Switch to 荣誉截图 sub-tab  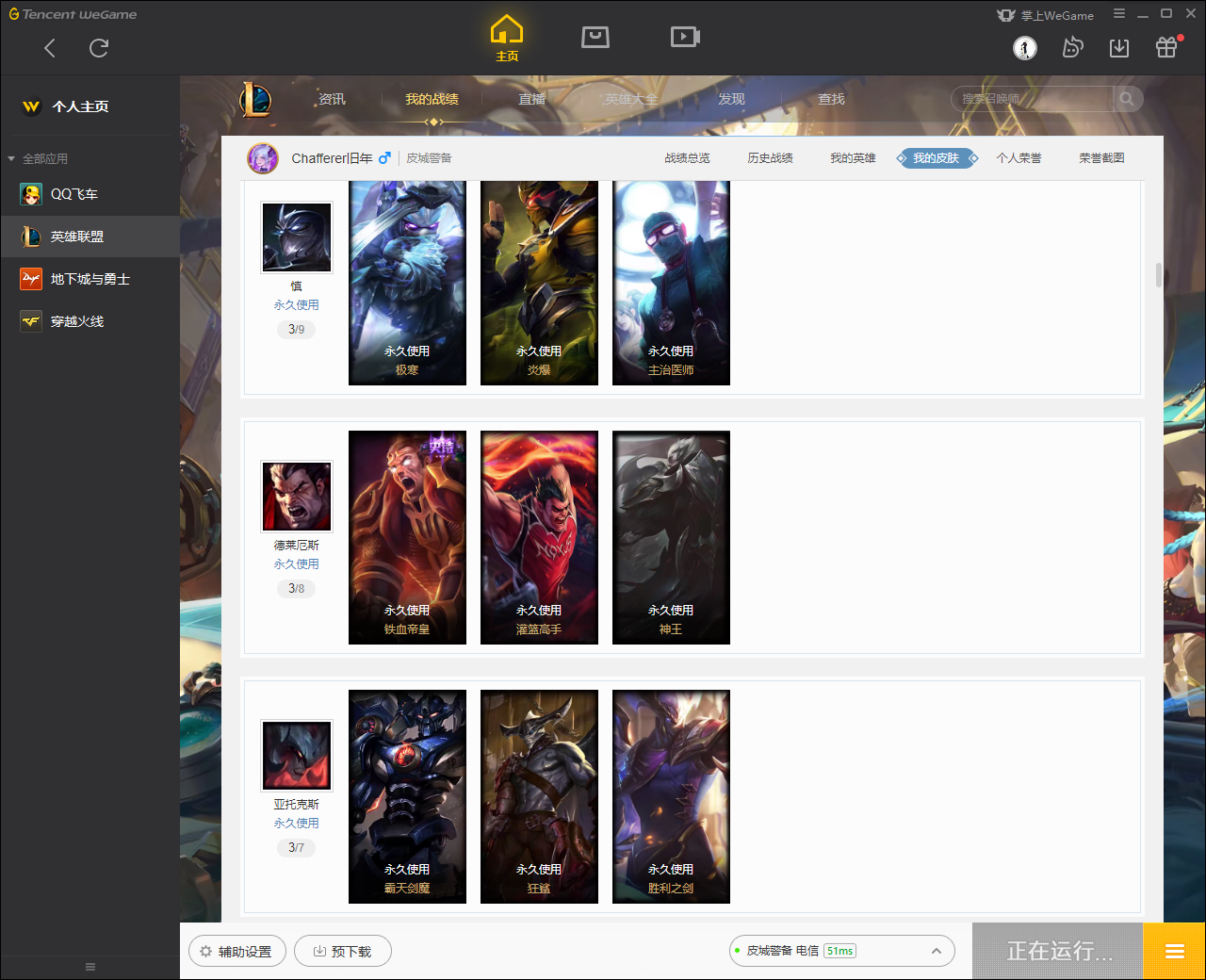[1101, 158]
